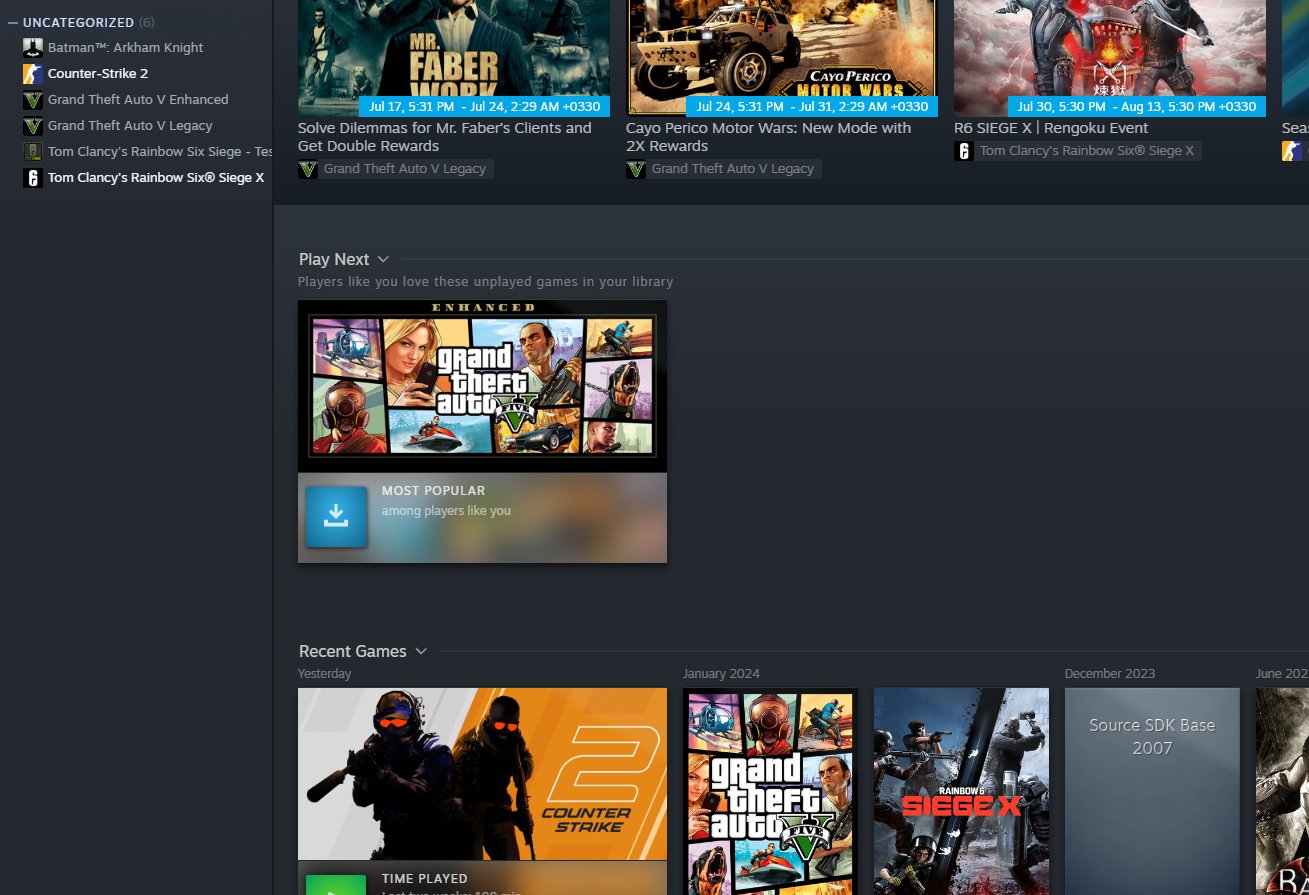Click the Time Played label under Counter-Strike 2

[424, 879]
